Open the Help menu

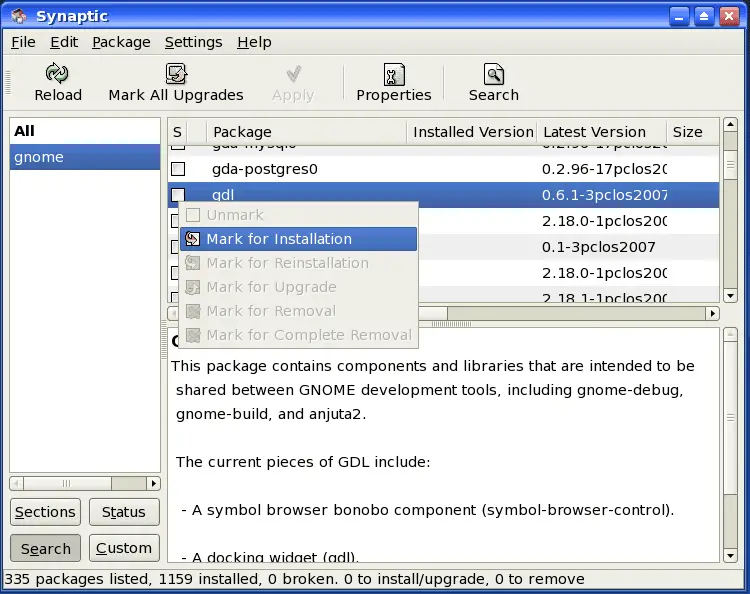pyautogui.click(x=254, y=42)
